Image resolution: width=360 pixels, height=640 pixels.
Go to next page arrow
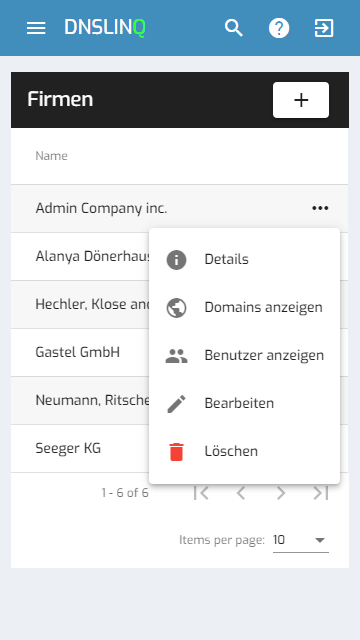(281, 493)
